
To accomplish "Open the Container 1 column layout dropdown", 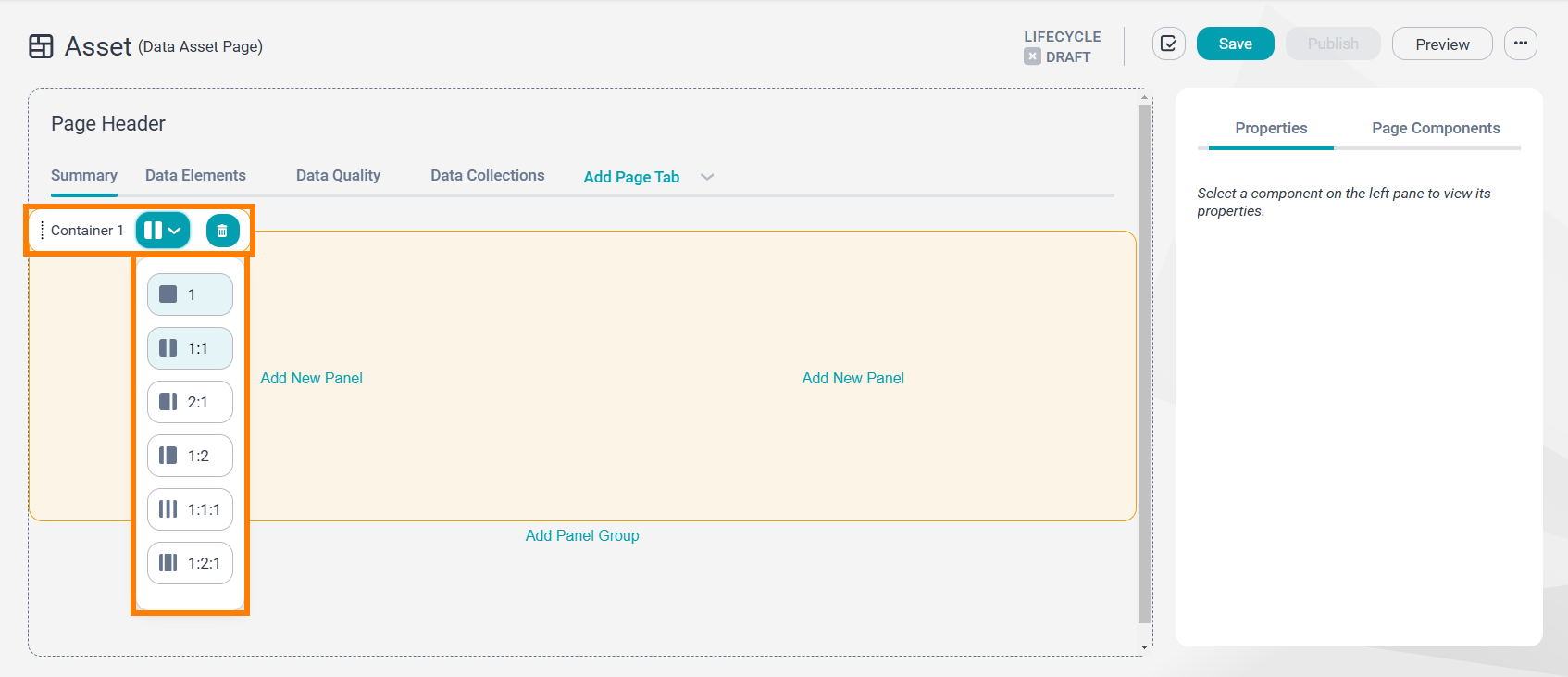I will tap(163, 231).
